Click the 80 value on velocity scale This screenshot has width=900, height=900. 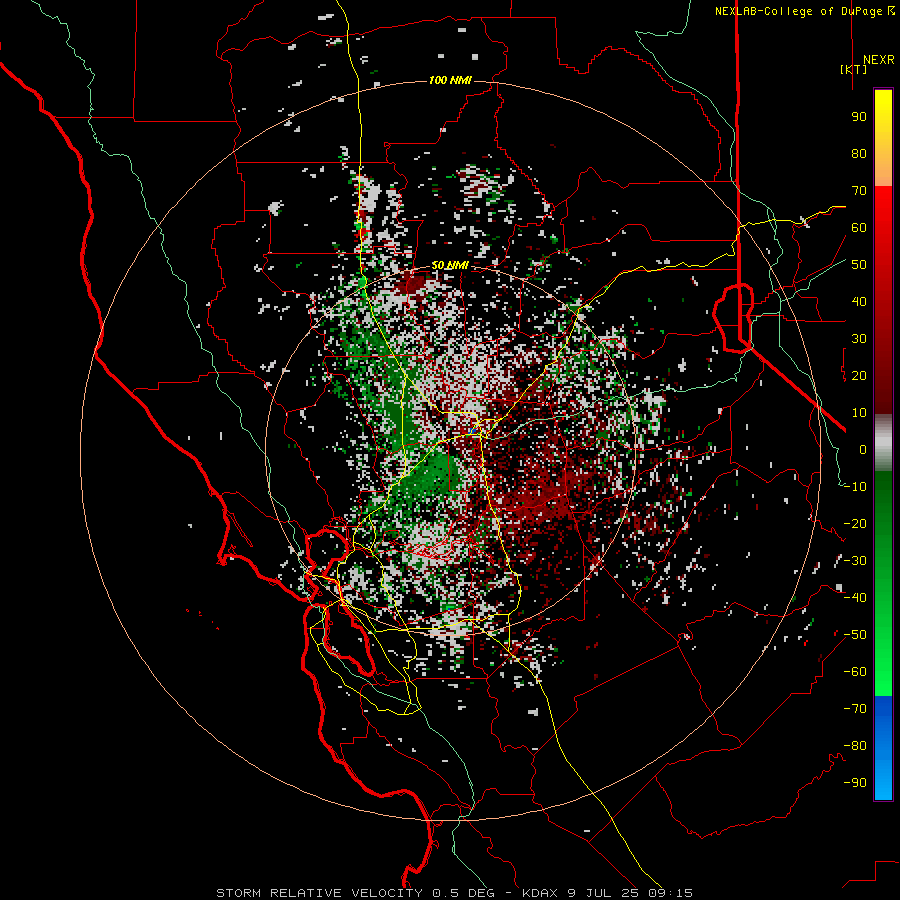pyautogui.click(x=859, y=154)
